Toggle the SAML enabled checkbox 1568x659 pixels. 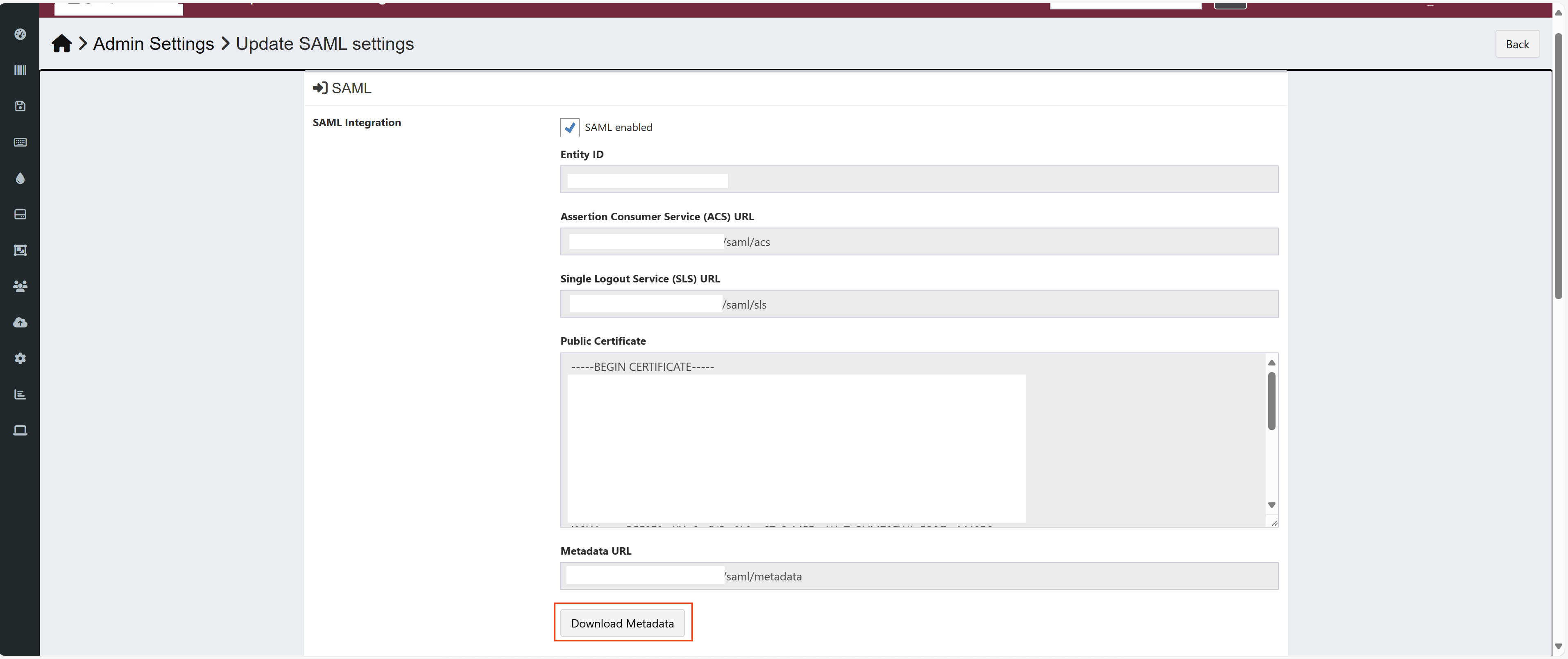(x=570, y=127)
